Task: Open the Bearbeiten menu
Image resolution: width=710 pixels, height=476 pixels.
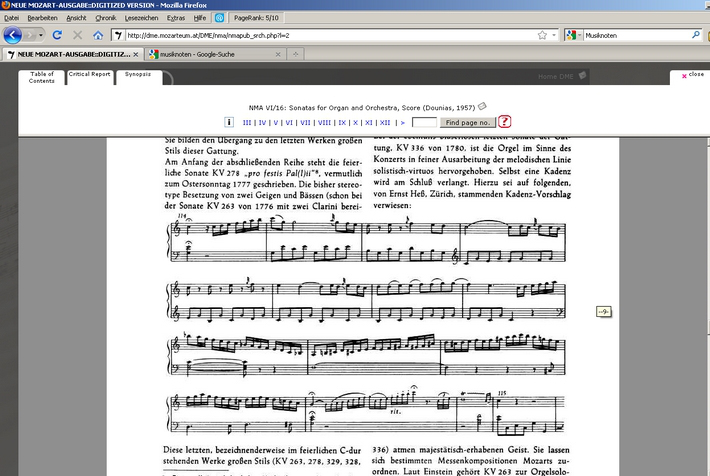Action: [42, 18]
